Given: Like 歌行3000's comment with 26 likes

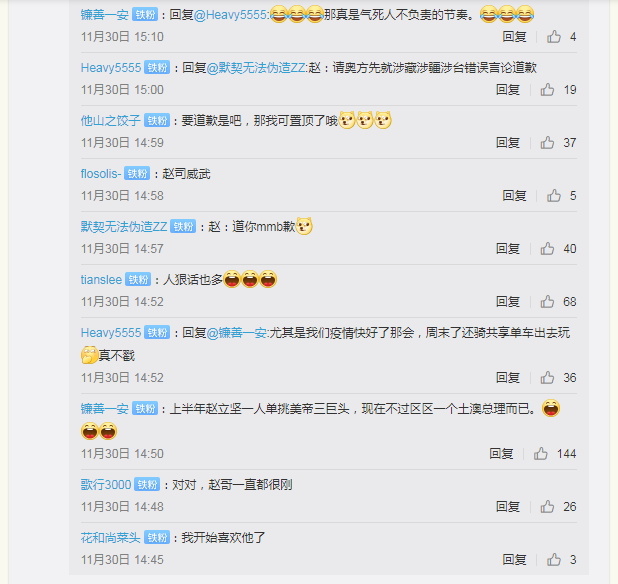Looking at the screenshot, I should pyautogui.click(x=547, y=506).
